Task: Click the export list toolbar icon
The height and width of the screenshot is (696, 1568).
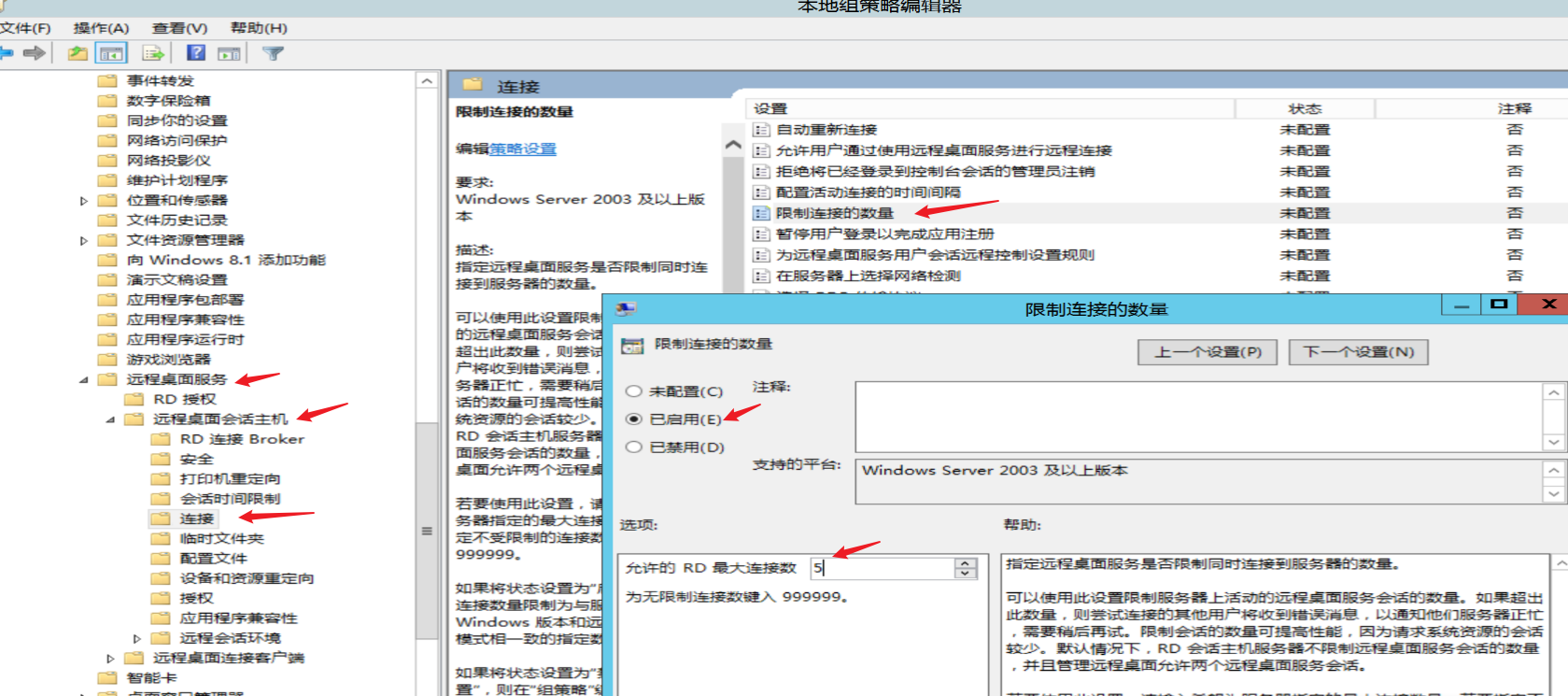Action: (153, 53)
